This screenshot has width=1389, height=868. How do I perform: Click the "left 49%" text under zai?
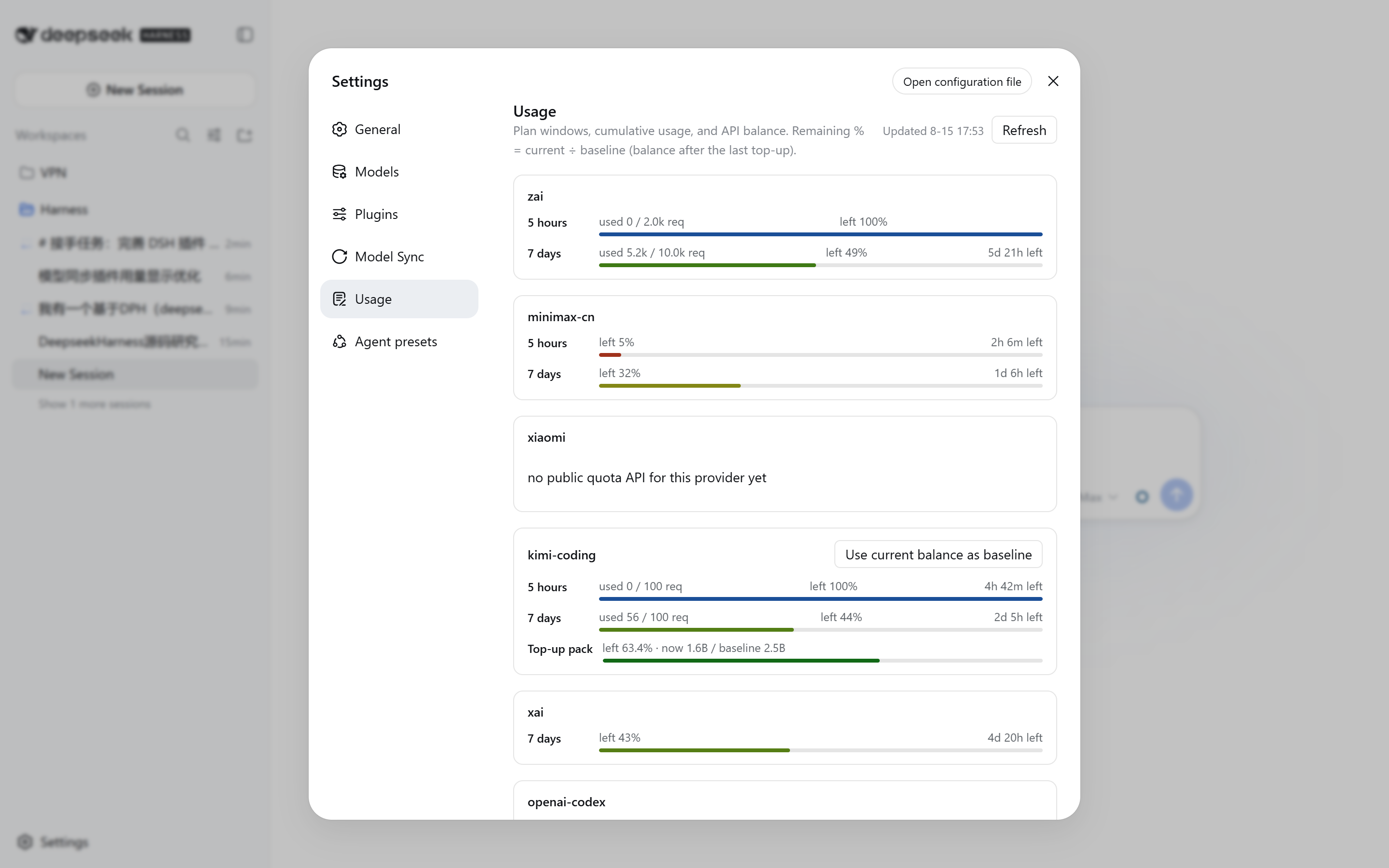click(x=846, y=253)
